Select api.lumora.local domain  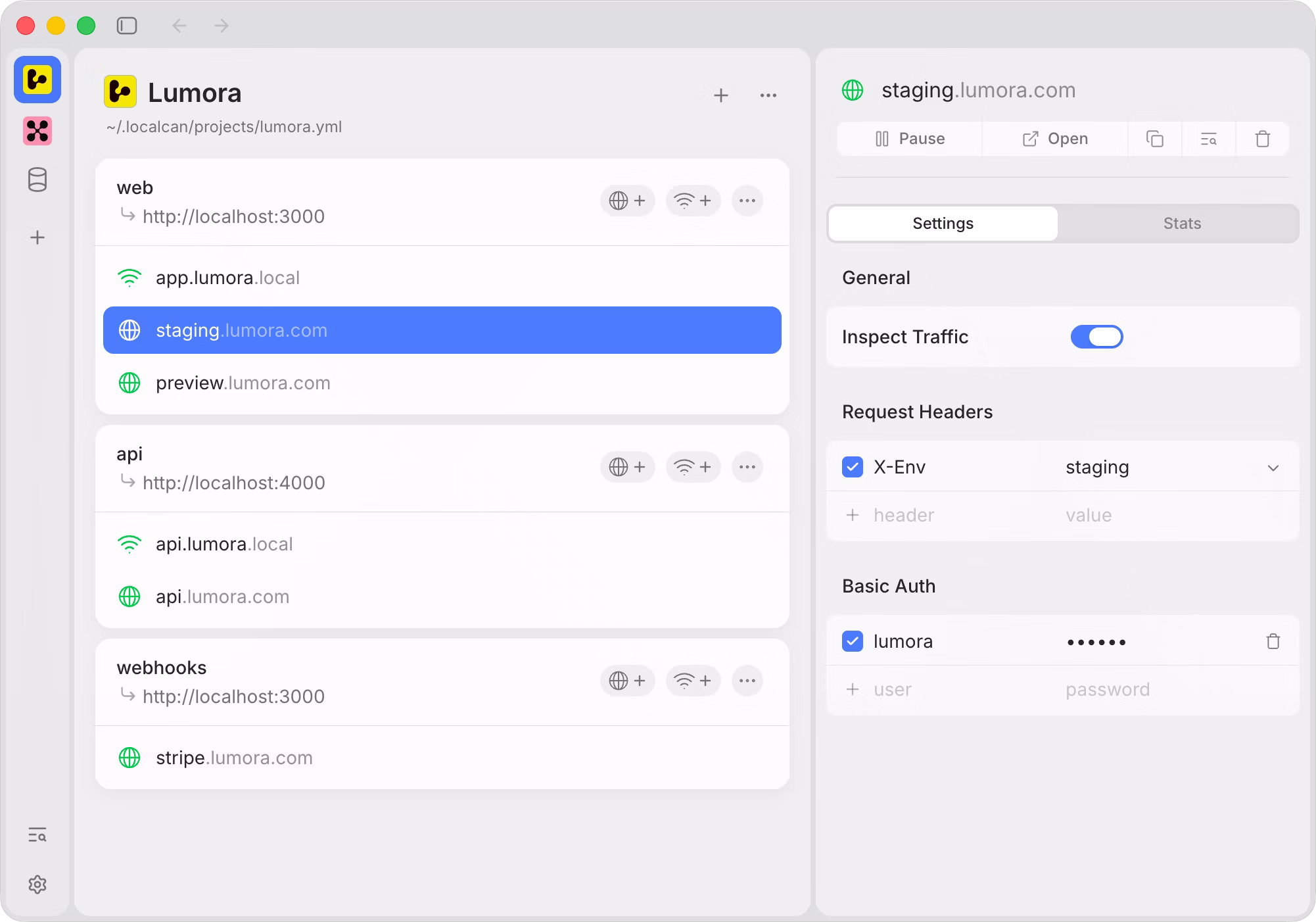coord(442,544)
